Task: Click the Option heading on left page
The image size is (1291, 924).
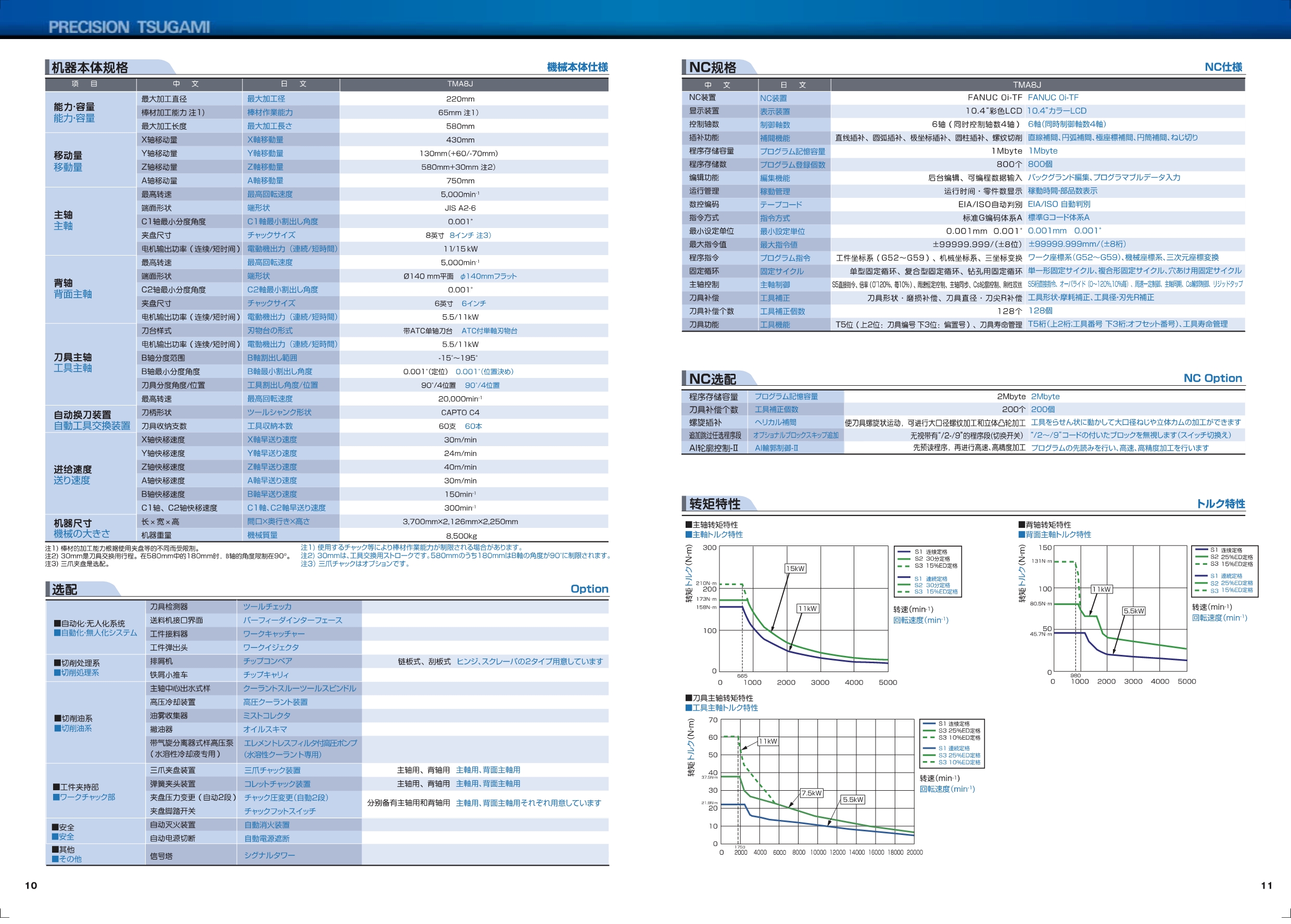Action: 589,589
